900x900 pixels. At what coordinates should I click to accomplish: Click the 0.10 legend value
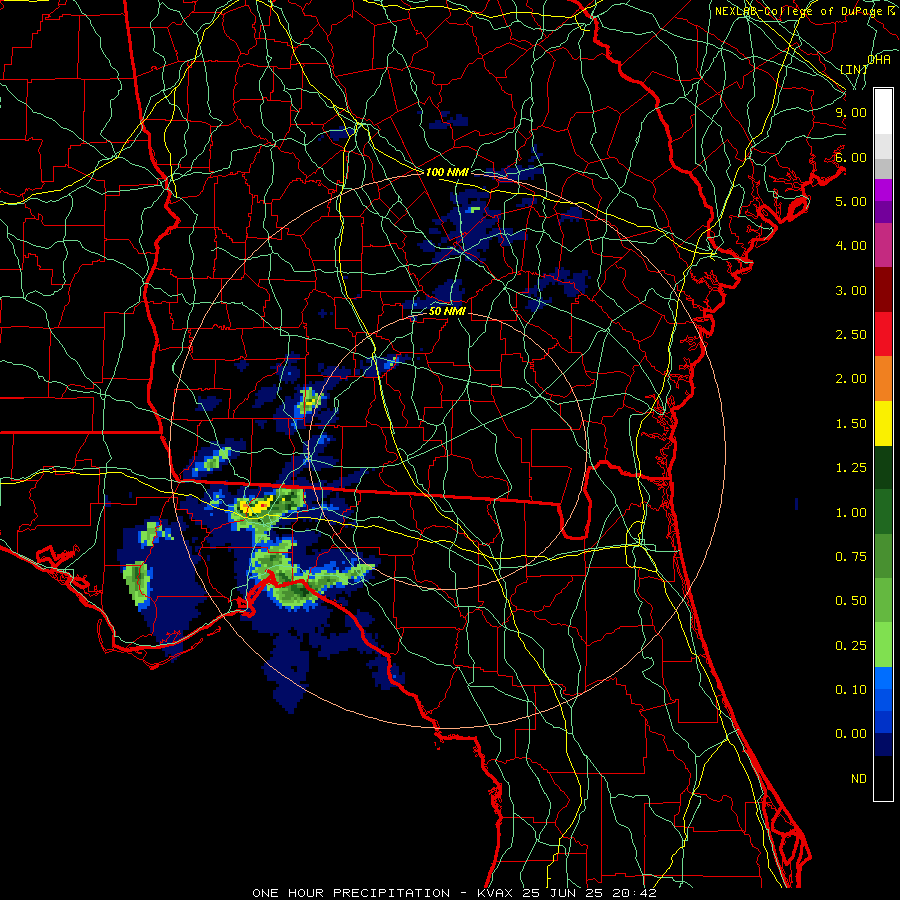tap(851, 690)
